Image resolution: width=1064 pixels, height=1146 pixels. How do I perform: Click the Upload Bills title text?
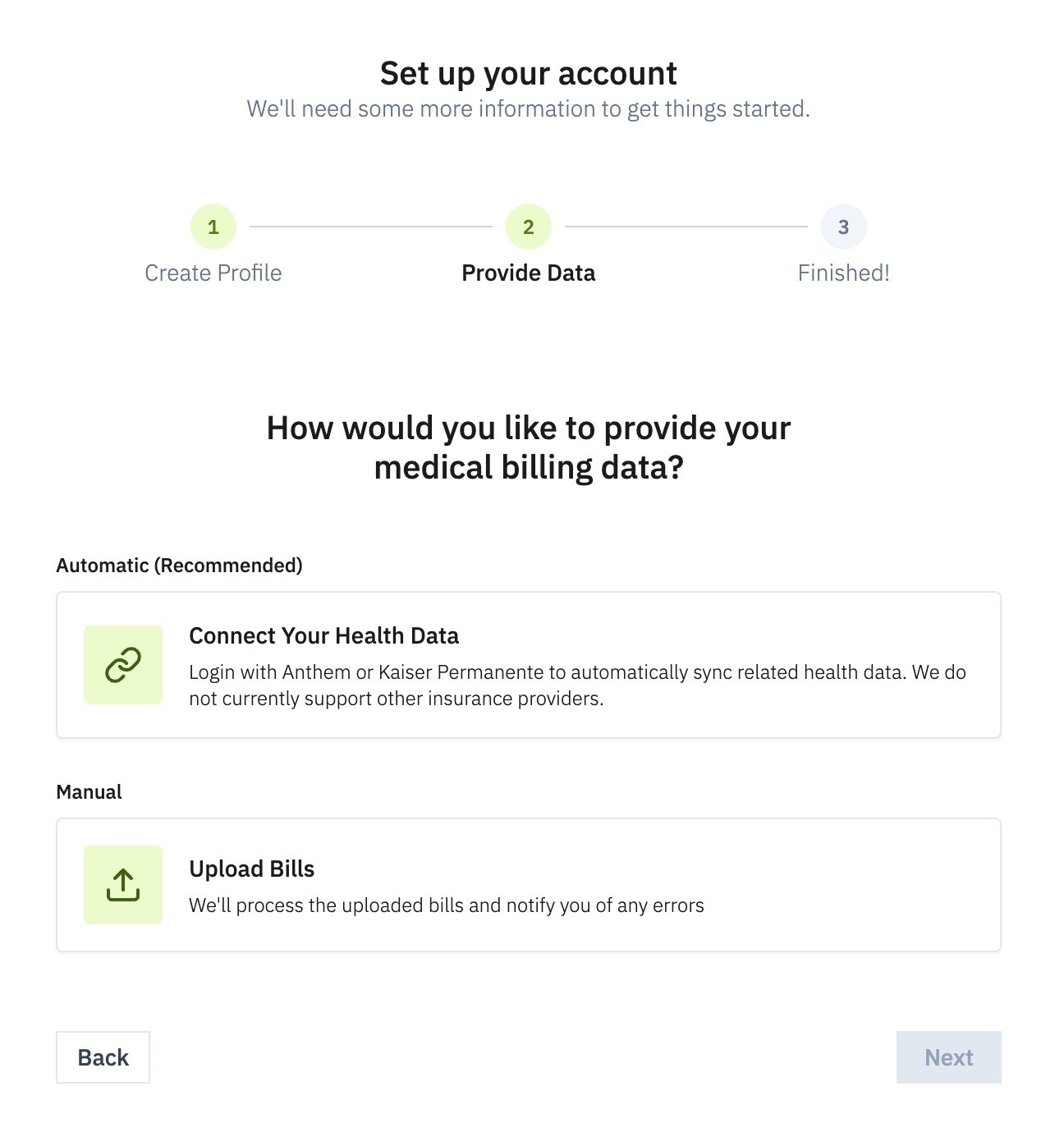(252, 869)
